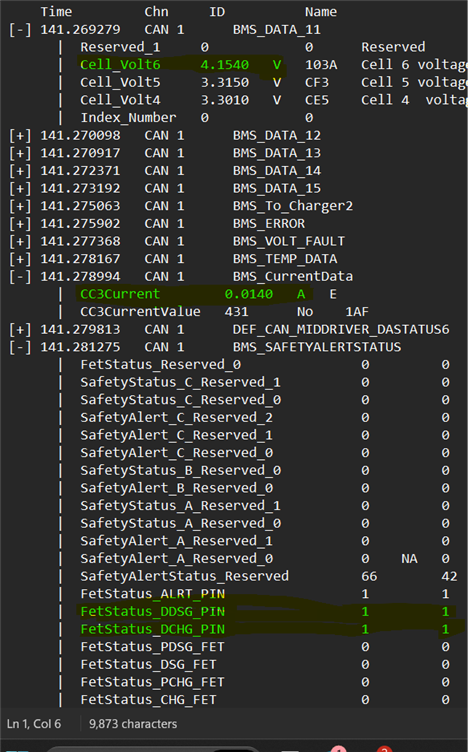
Task: Collapse the BMS_SAFETYALERTSTATUS message
Action: click(20, 347)
